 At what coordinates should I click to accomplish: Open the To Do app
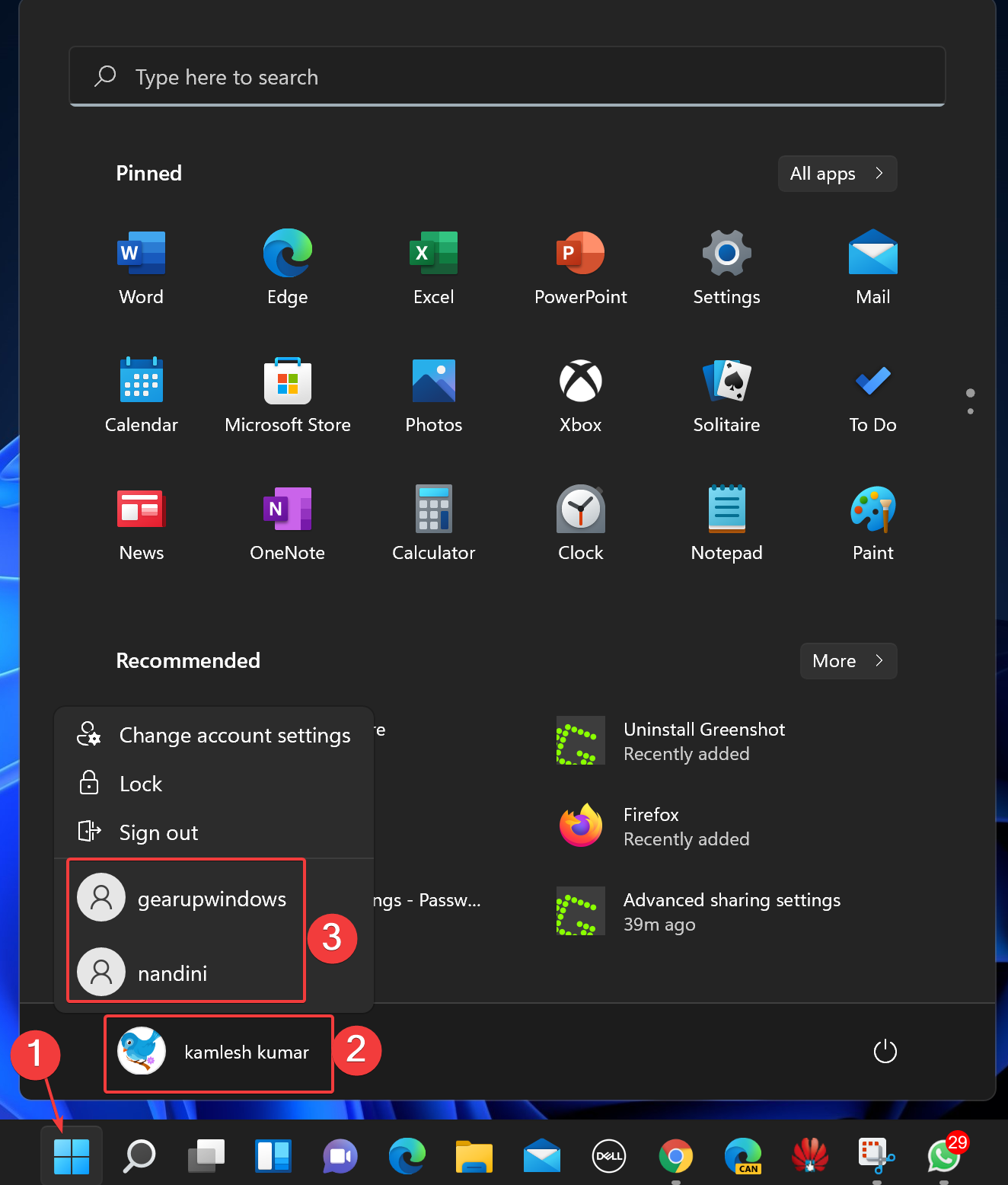[873, 396]
